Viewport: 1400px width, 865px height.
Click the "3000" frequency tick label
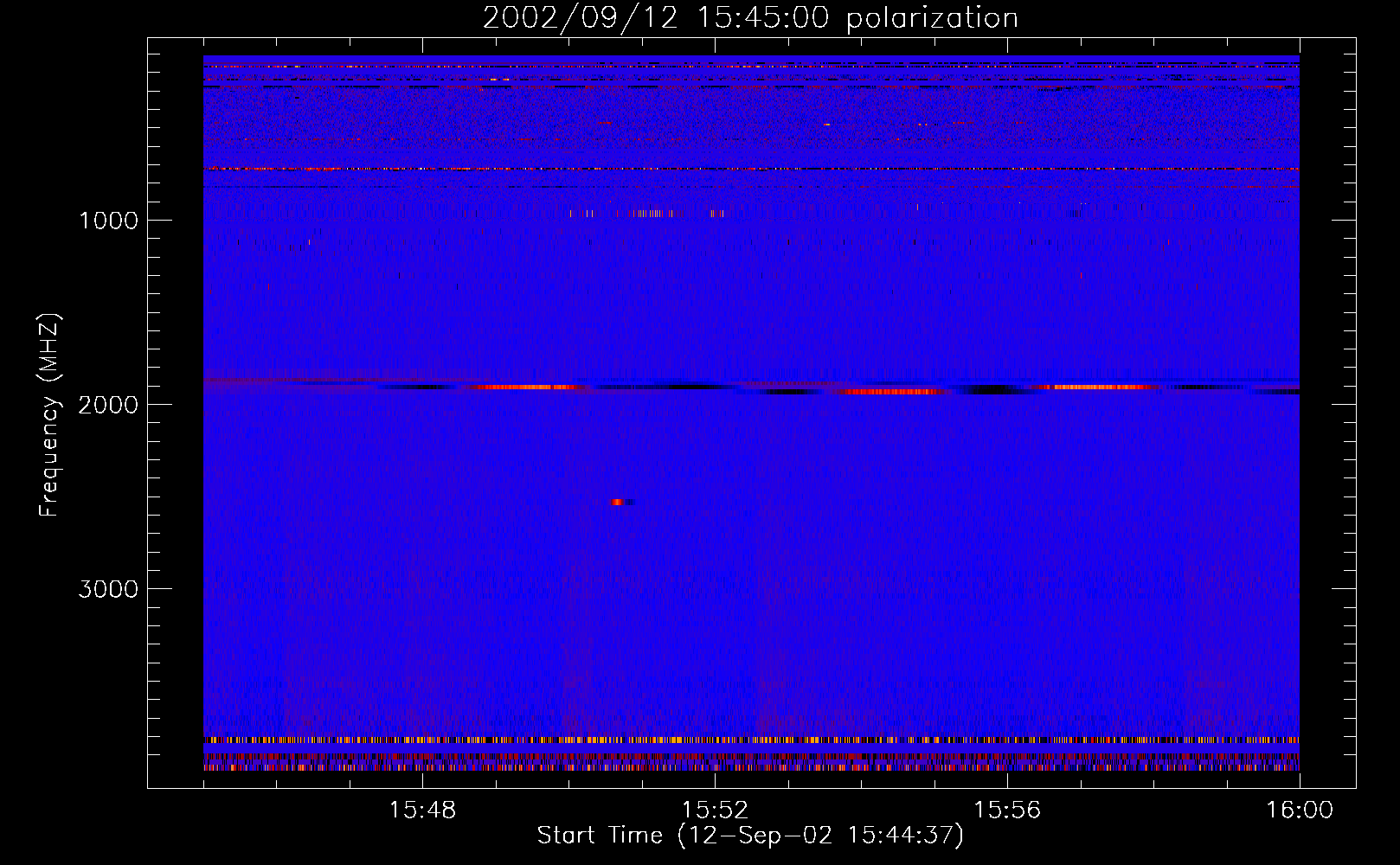[x=108, y=589]
